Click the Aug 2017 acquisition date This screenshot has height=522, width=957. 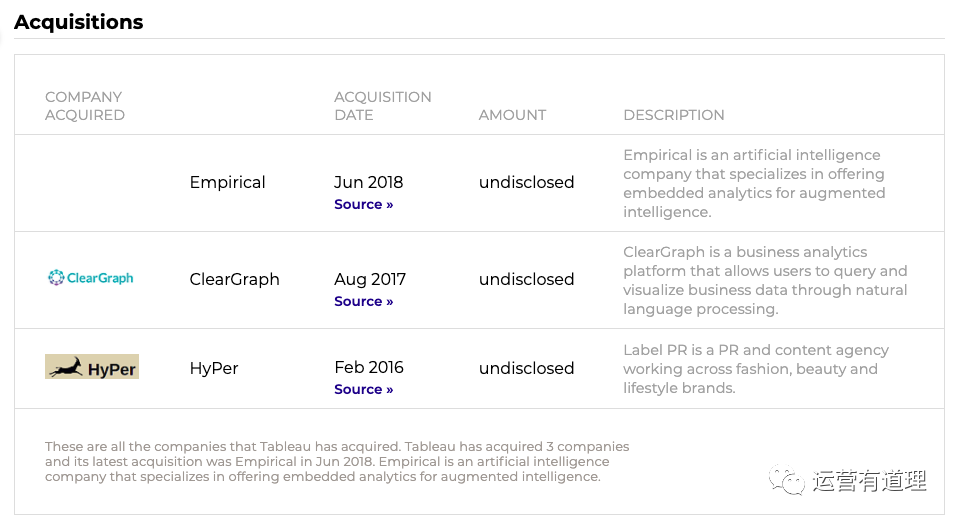[x=370, y=280]
